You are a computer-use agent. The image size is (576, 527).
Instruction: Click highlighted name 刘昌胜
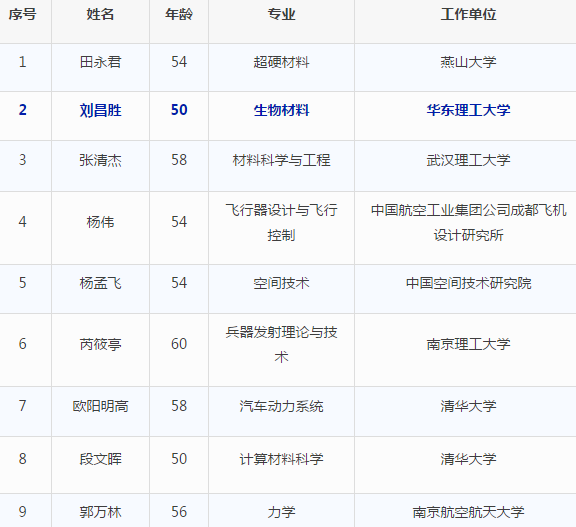100,110
